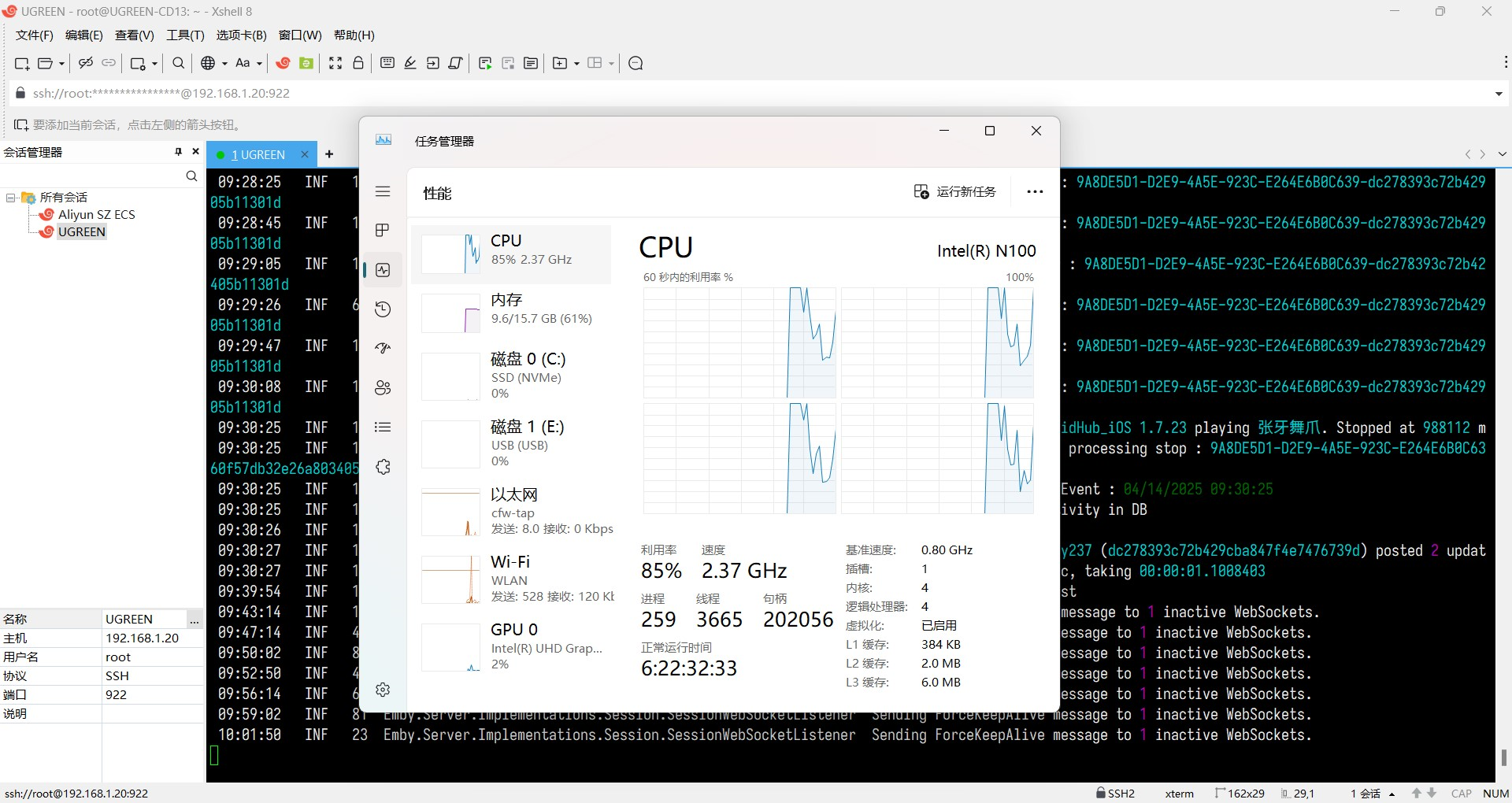The height and width of the screenshot is (803, 1512).
Task: Open session Properties icon in Xshell toolbar
Action: 138,64
